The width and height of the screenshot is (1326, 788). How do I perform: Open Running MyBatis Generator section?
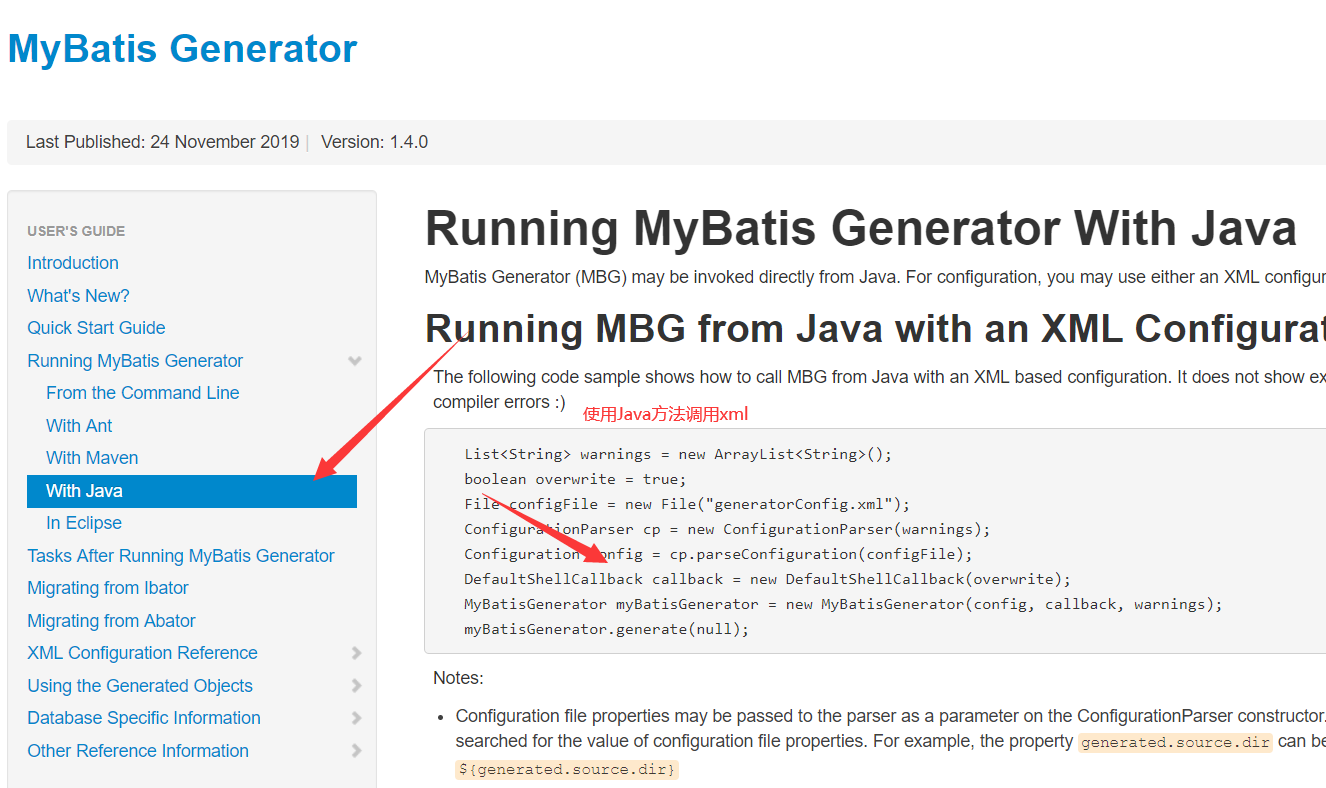135,361
